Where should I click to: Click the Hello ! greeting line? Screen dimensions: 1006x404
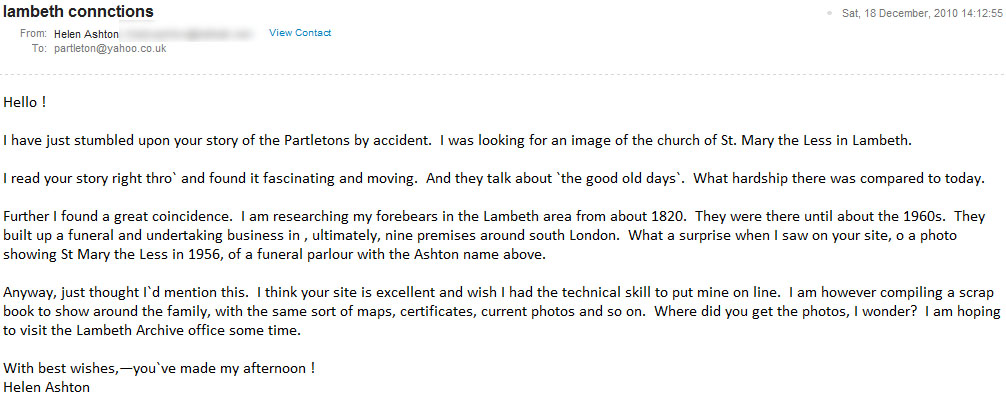click(x=24, y=103)
